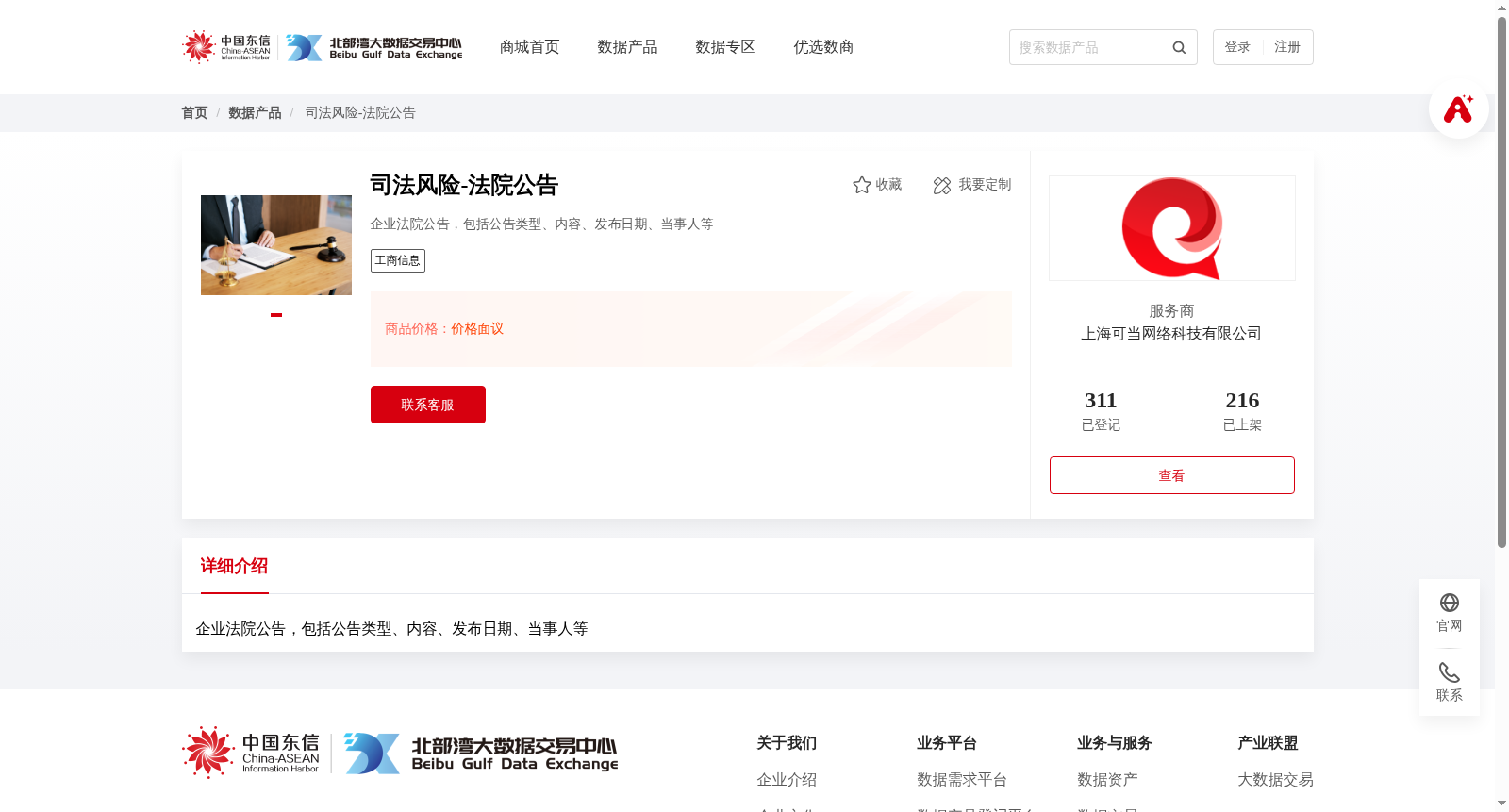This screenshot has height=812, width=1509.
Task: Click 价格面议 price text
Action: (x=477, y=329)
